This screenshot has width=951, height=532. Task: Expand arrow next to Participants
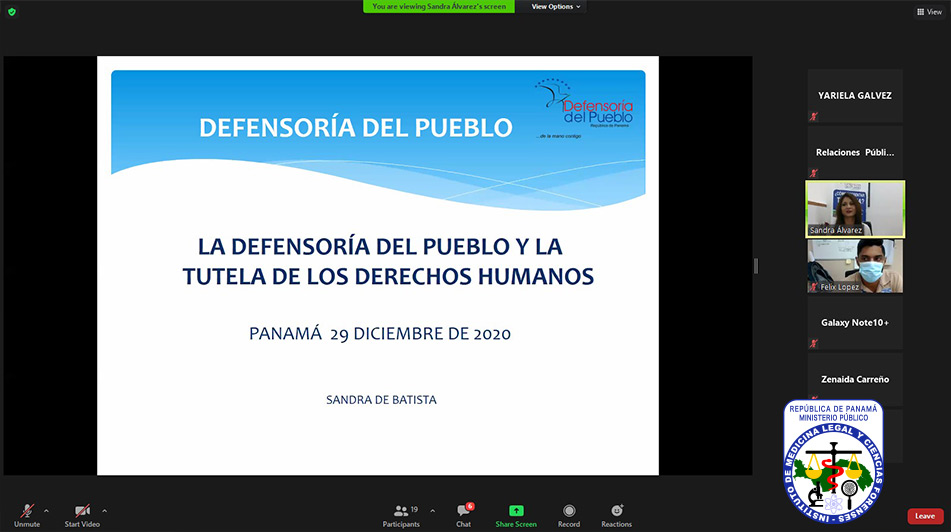[432, 511]
